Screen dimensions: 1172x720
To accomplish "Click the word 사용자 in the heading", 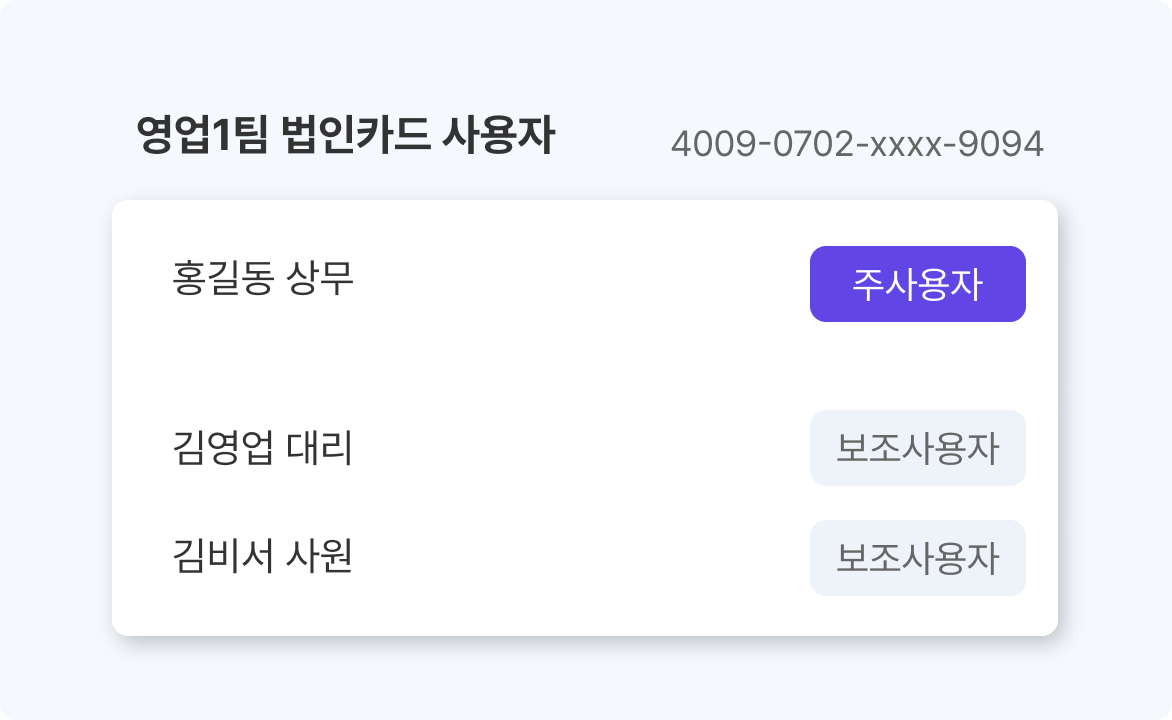I will coord(497,137).
